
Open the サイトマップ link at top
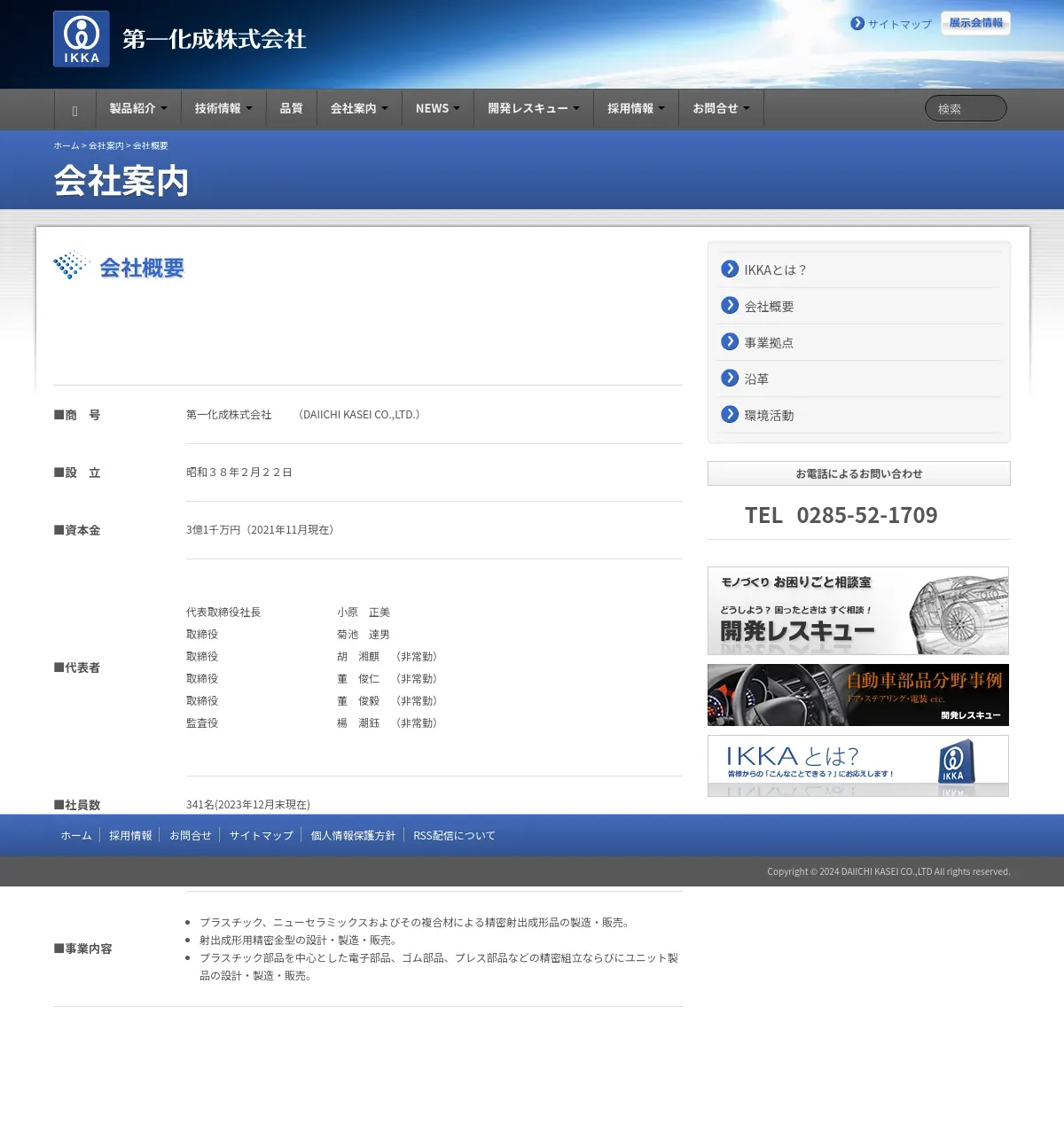pyautogui.click(x=900, y=24)
